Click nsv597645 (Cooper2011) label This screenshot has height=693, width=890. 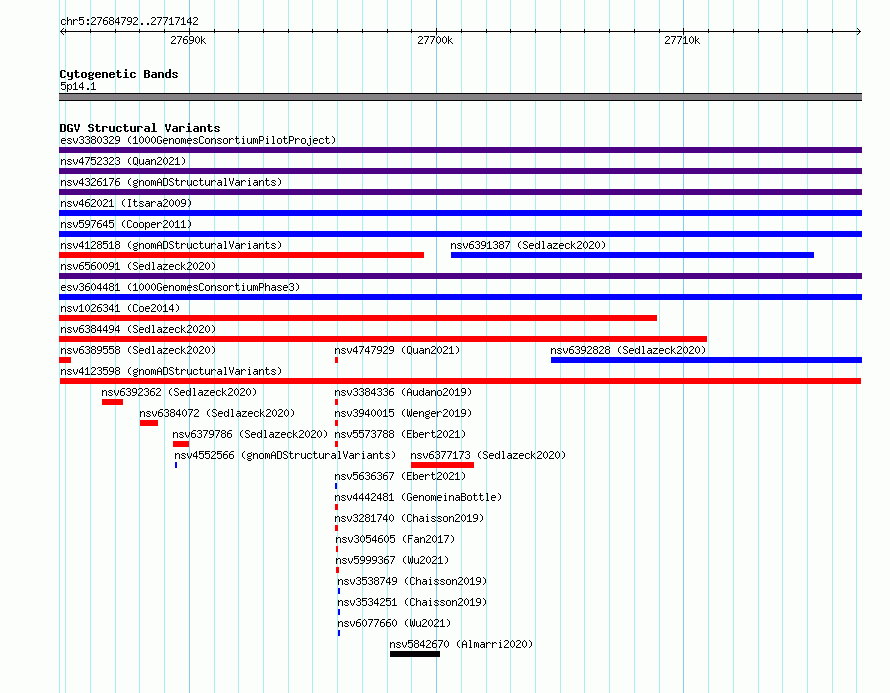[x=126, y=224]
